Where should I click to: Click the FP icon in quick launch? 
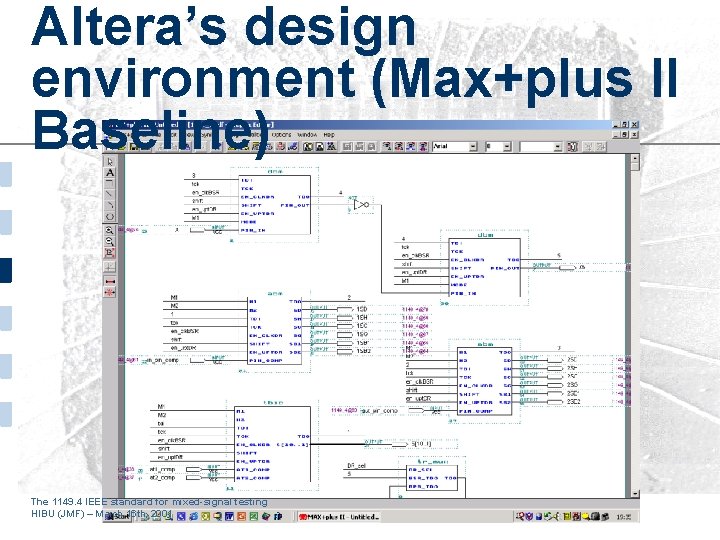(x=277, y=517)
